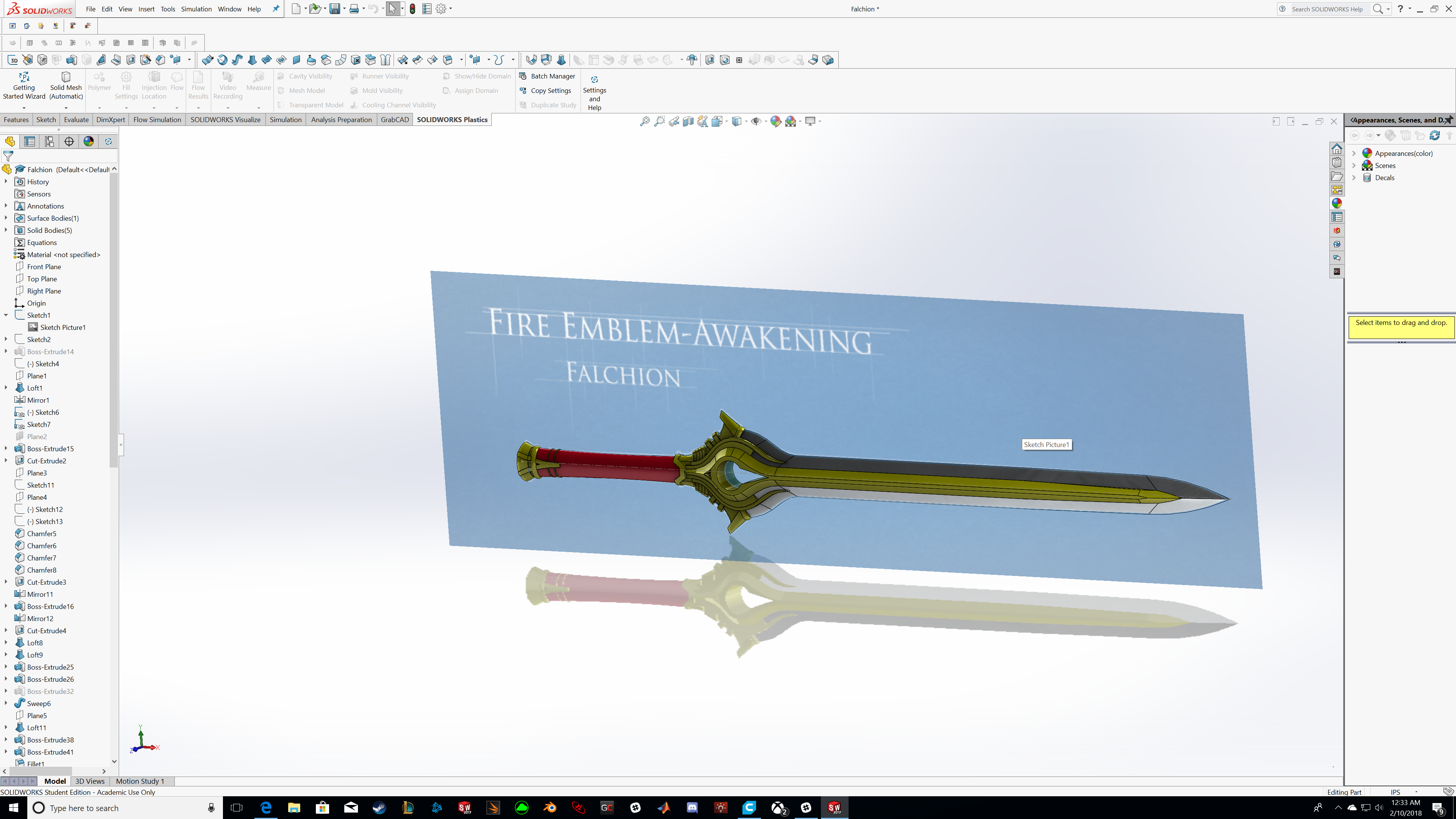Image resolution: width=1456 pixels, height=819 pixels.
Task: Click the Edit Appearance icon
Action: [x=775, y=121]
